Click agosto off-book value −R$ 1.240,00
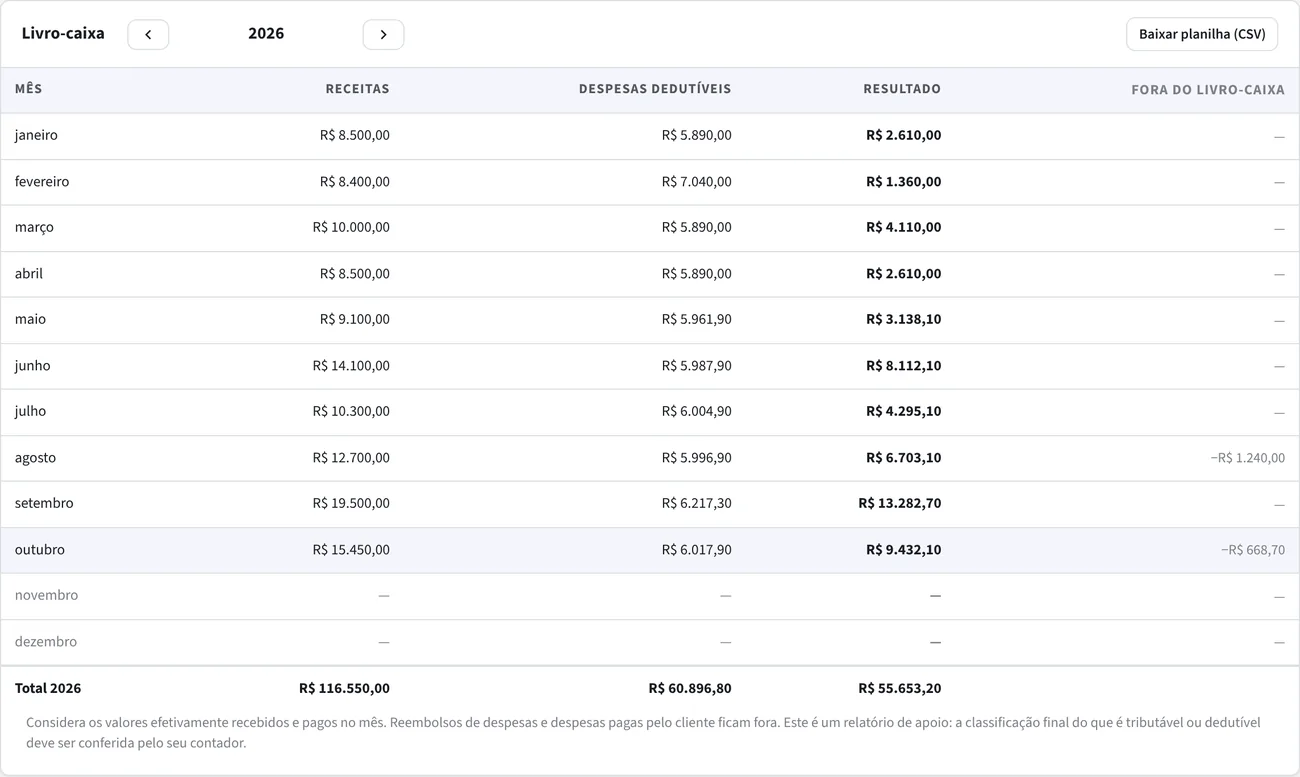Image resolution: width=1300 pixels, height=777 pixels. [x=1248, y=458]
